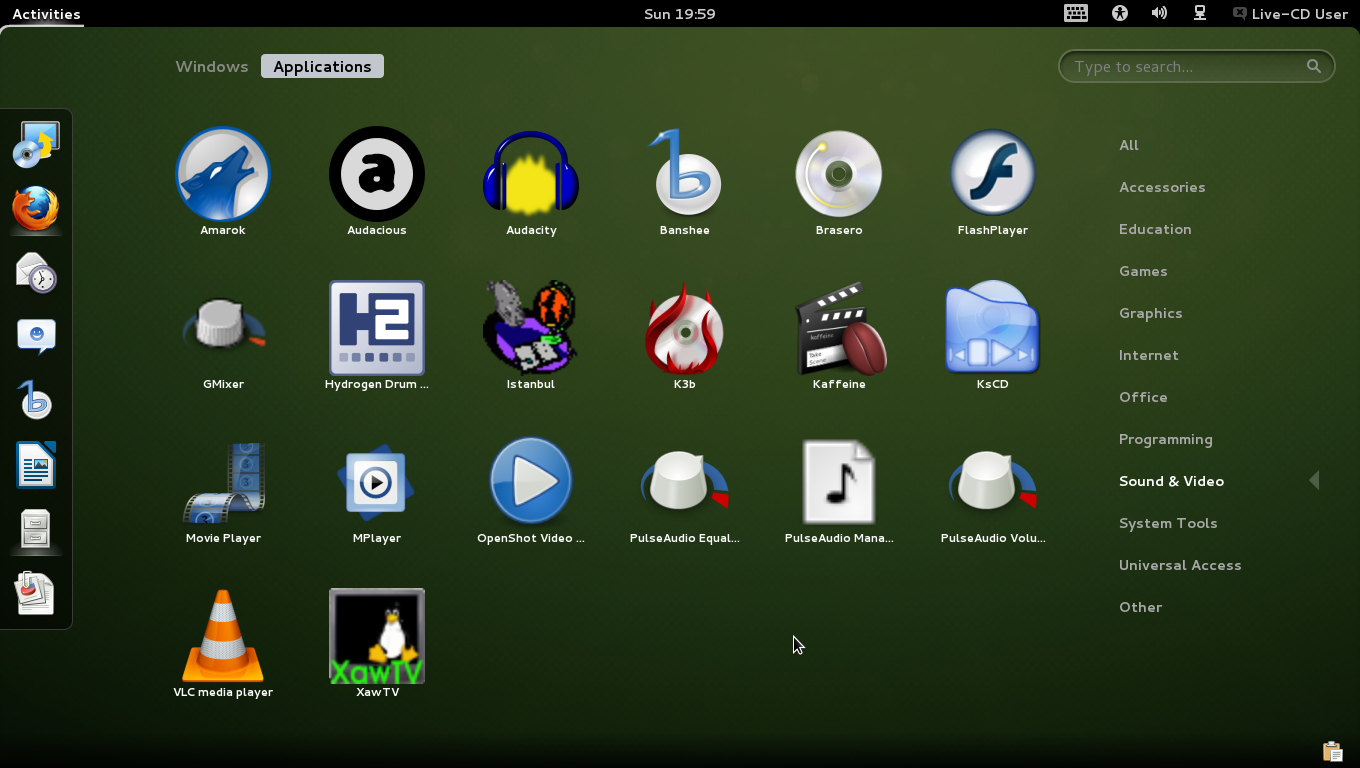Show only Internet applications

pos(1148,355)
